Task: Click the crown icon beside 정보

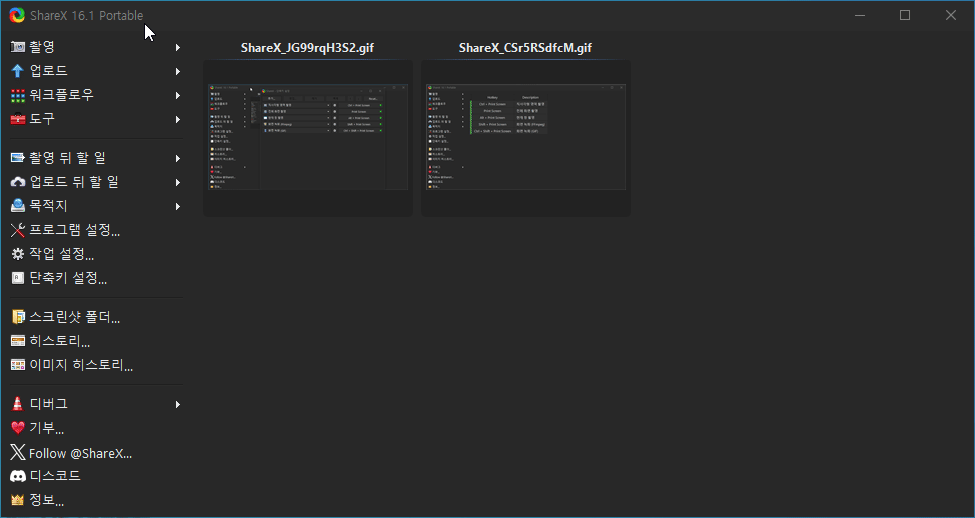Action: pyautogui.click(x=17, y=500)
